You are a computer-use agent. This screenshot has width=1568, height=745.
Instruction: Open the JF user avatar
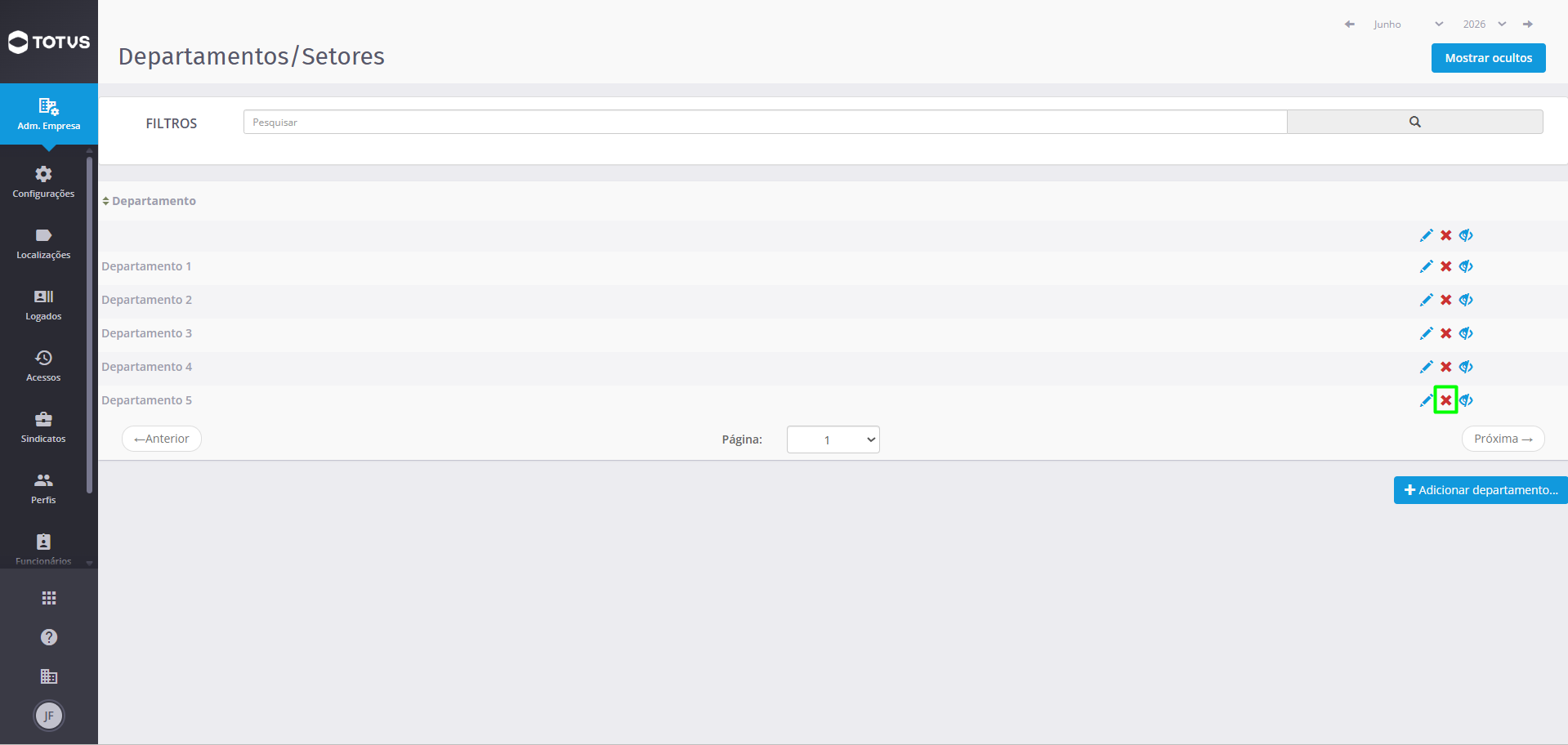(49, 716)
